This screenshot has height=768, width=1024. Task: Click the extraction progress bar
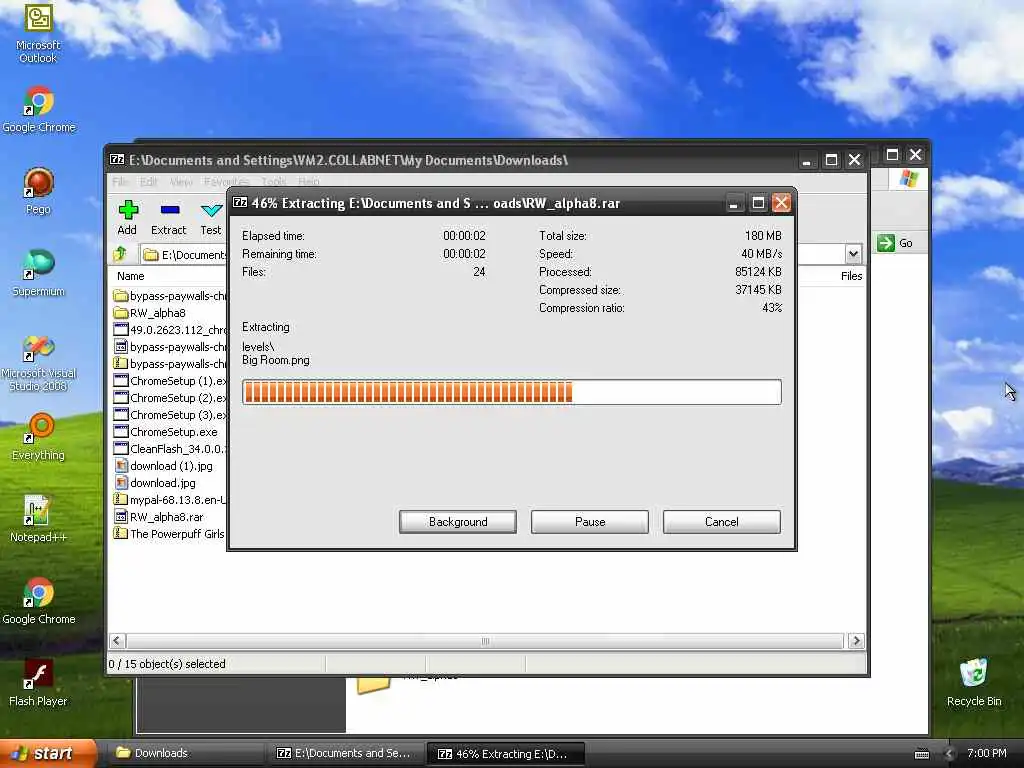point(511,392)
